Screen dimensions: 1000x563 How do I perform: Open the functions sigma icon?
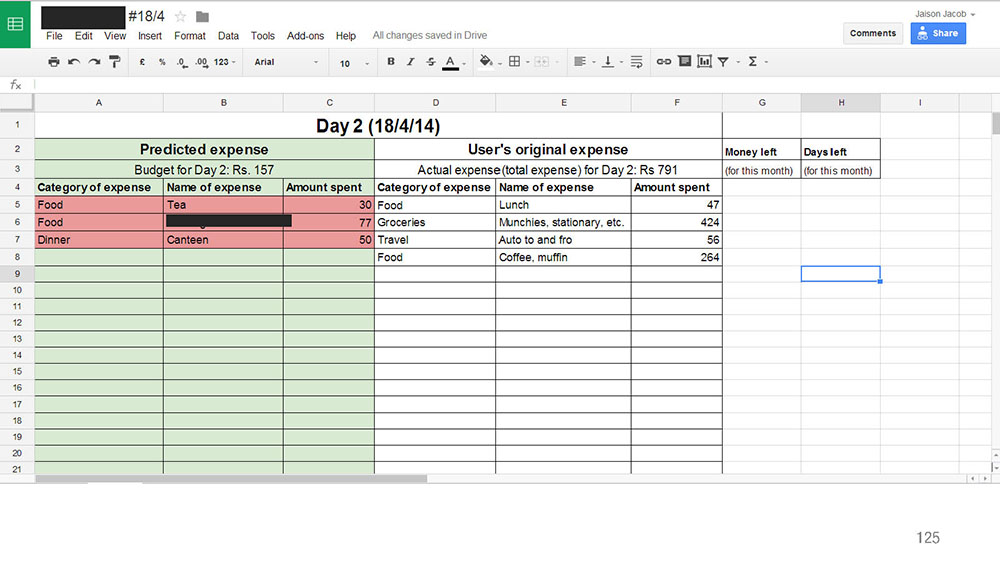(x=753, y=62)
